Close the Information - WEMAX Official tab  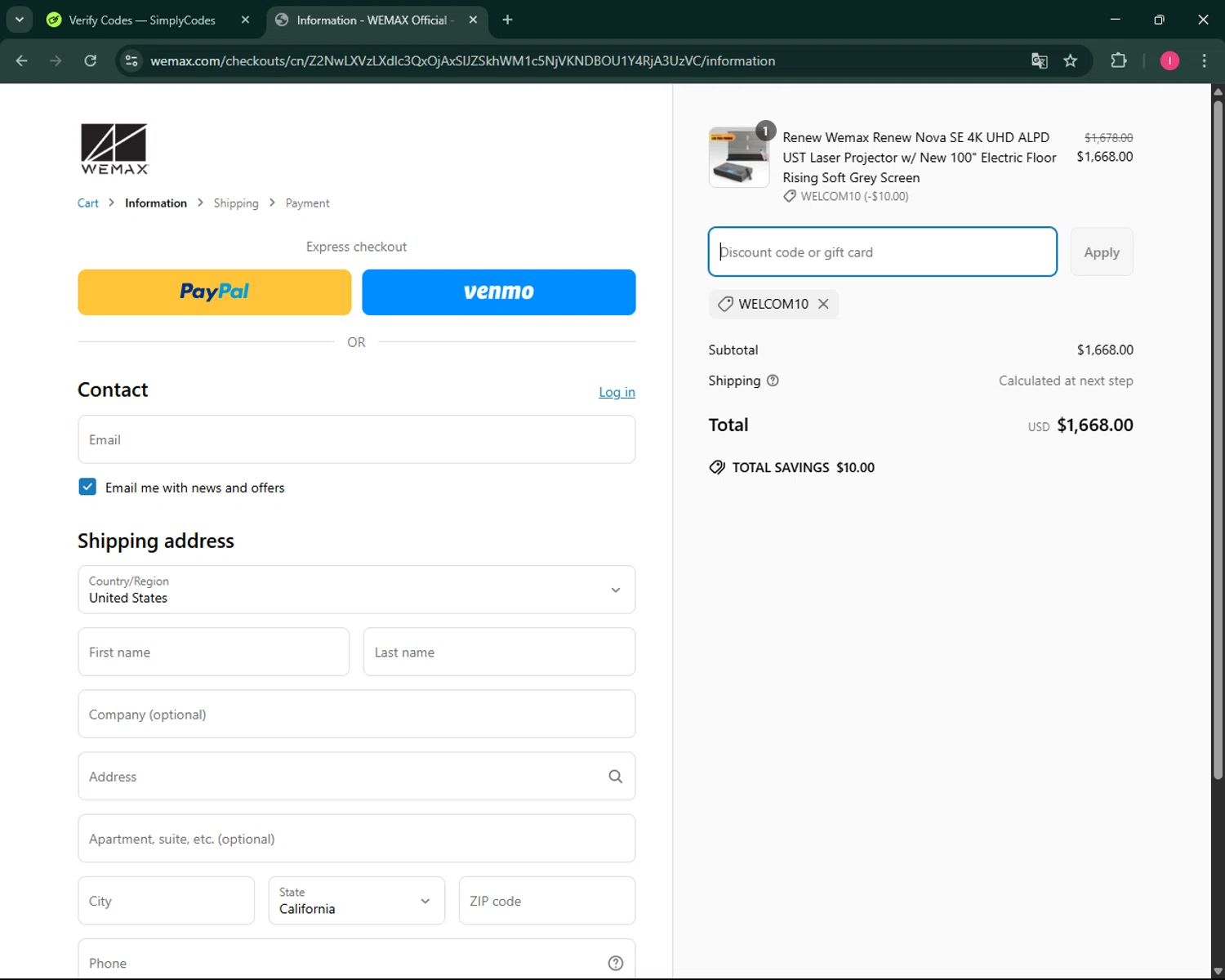click(x=473, y=20)
